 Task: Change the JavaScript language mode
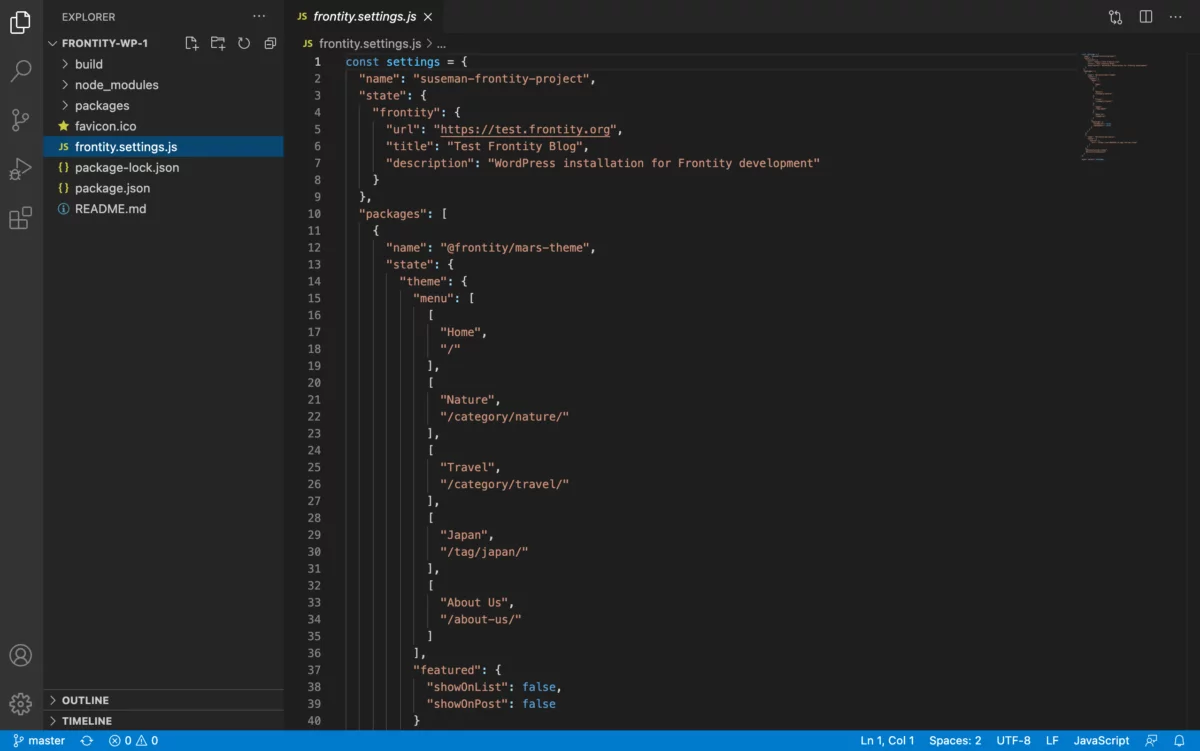(1101, 741)
